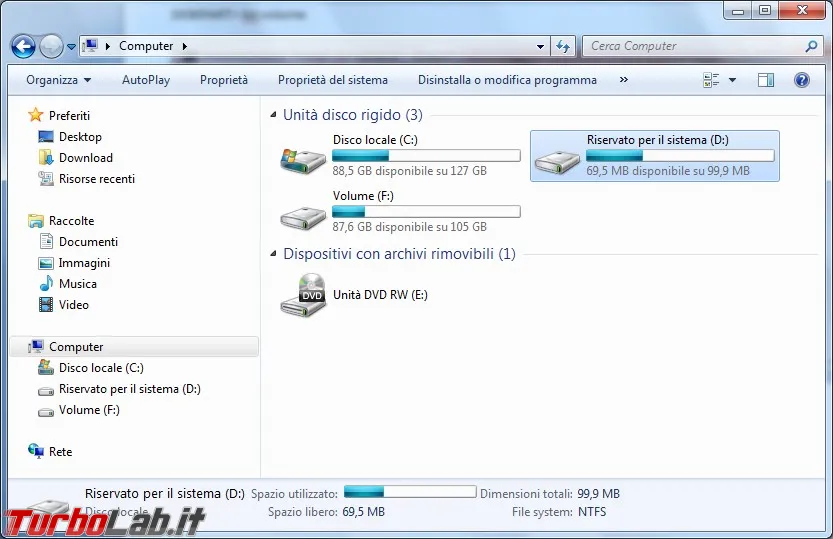833x539 pixels.
Task: Click the Unità disco rigido (3) header
Action: [353, 115]
